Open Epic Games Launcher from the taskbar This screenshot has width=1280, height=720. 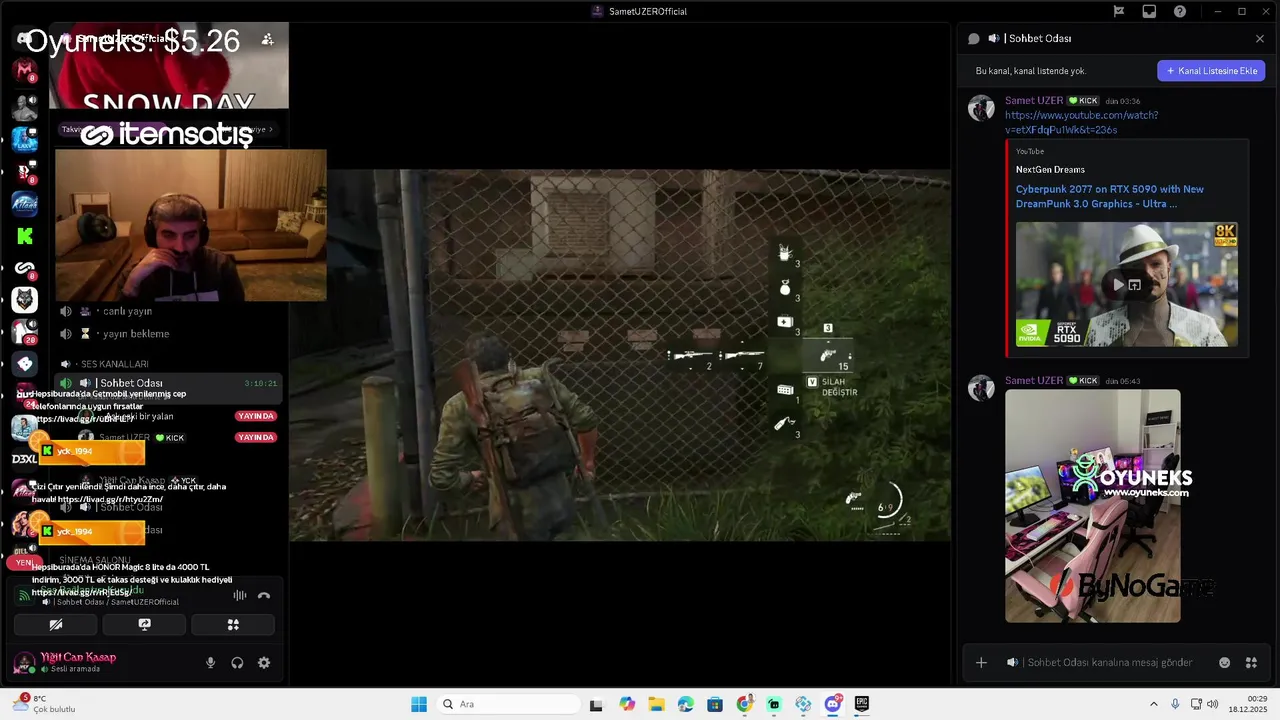click(x=862, y=704)
